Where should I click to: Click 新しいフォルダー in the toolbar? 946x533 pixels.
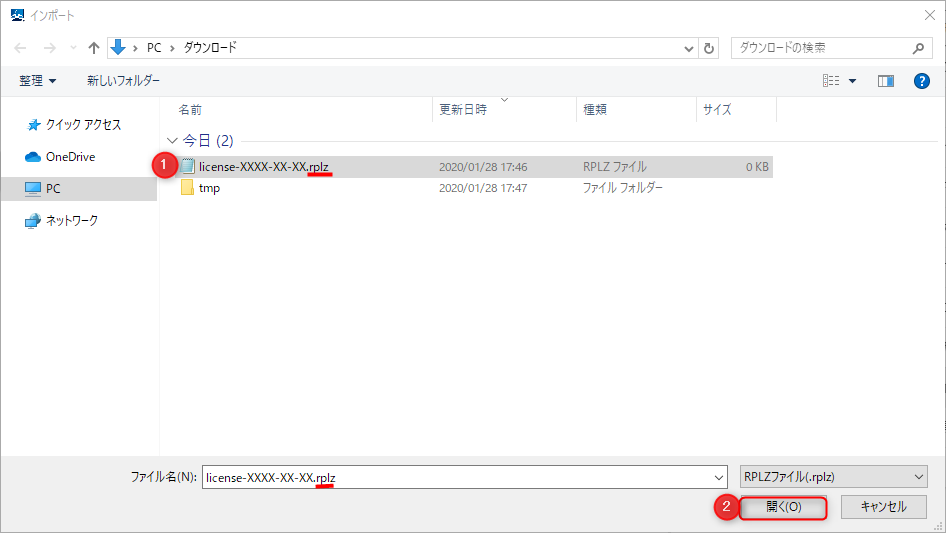click(x=123, y=81)
